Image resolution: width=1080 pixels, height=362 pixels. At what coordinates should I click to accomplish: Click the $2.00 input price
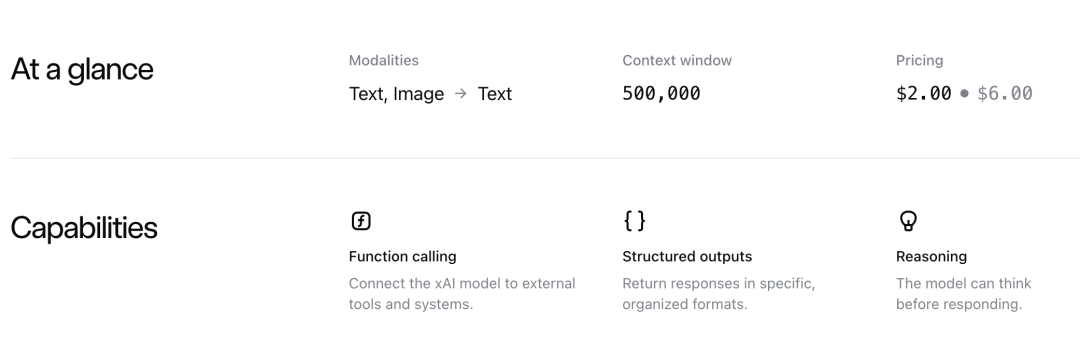tap(924, 93)
